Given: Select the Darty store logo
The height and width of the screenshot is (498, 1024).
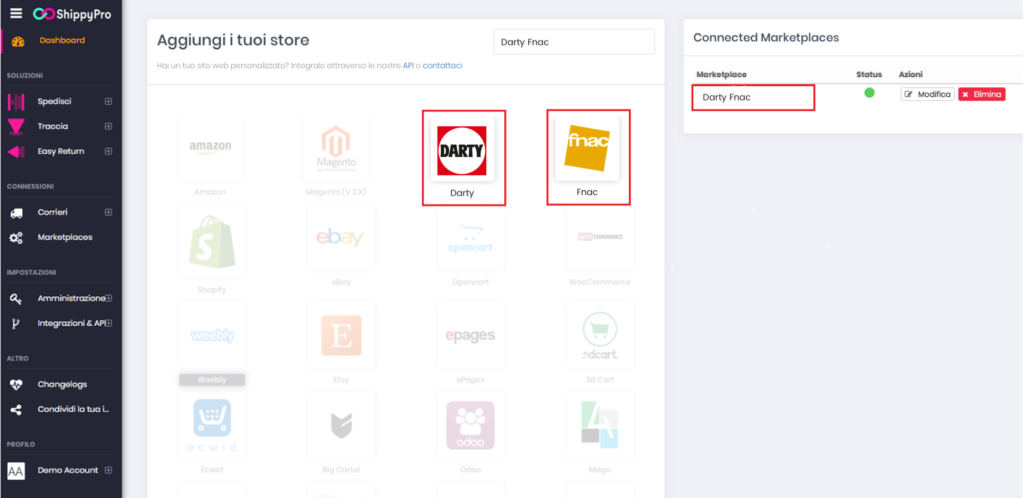Looking at the screenshot, I should click(462, 150).
